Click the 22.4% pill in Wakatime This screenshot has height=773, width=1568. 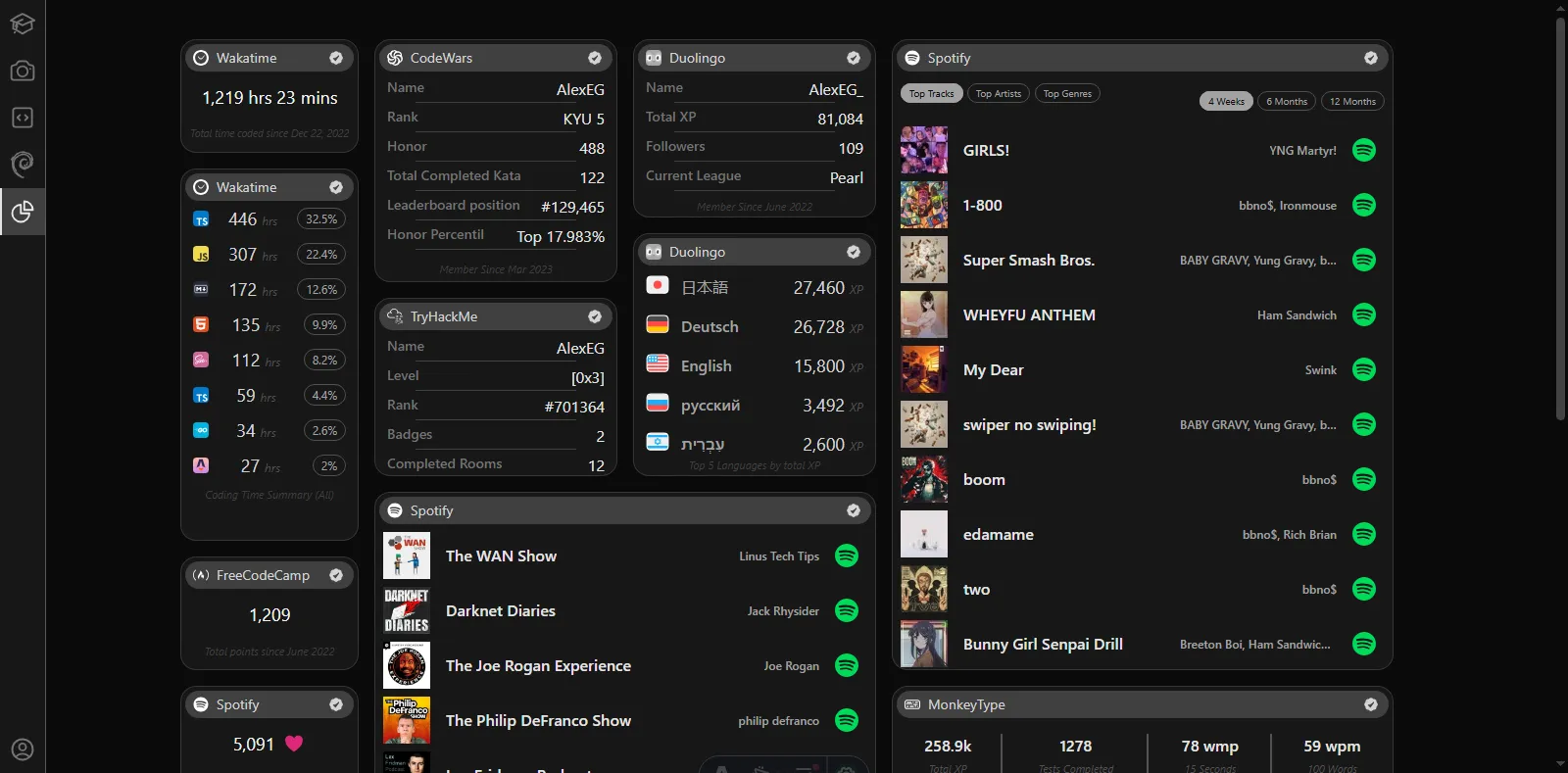[321, 254]
